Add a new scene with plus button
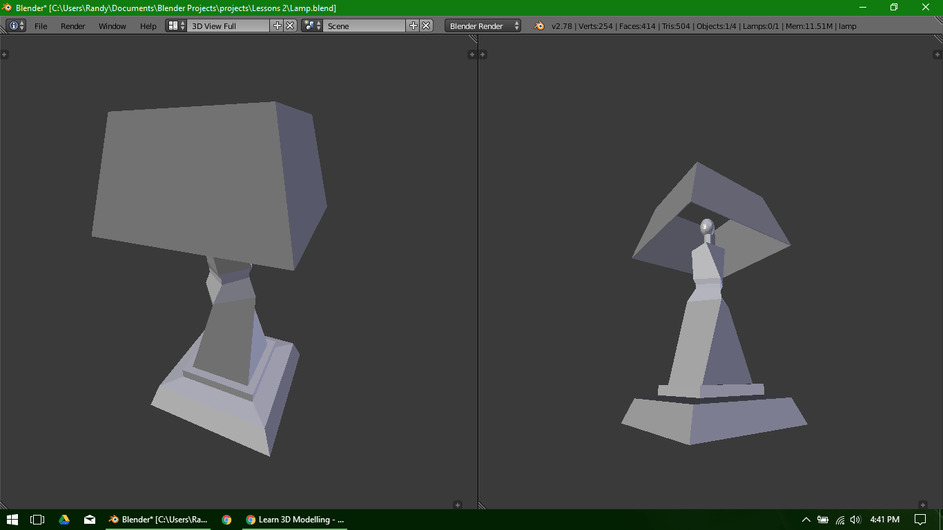943x530 pixels. [x=413, y=26]
